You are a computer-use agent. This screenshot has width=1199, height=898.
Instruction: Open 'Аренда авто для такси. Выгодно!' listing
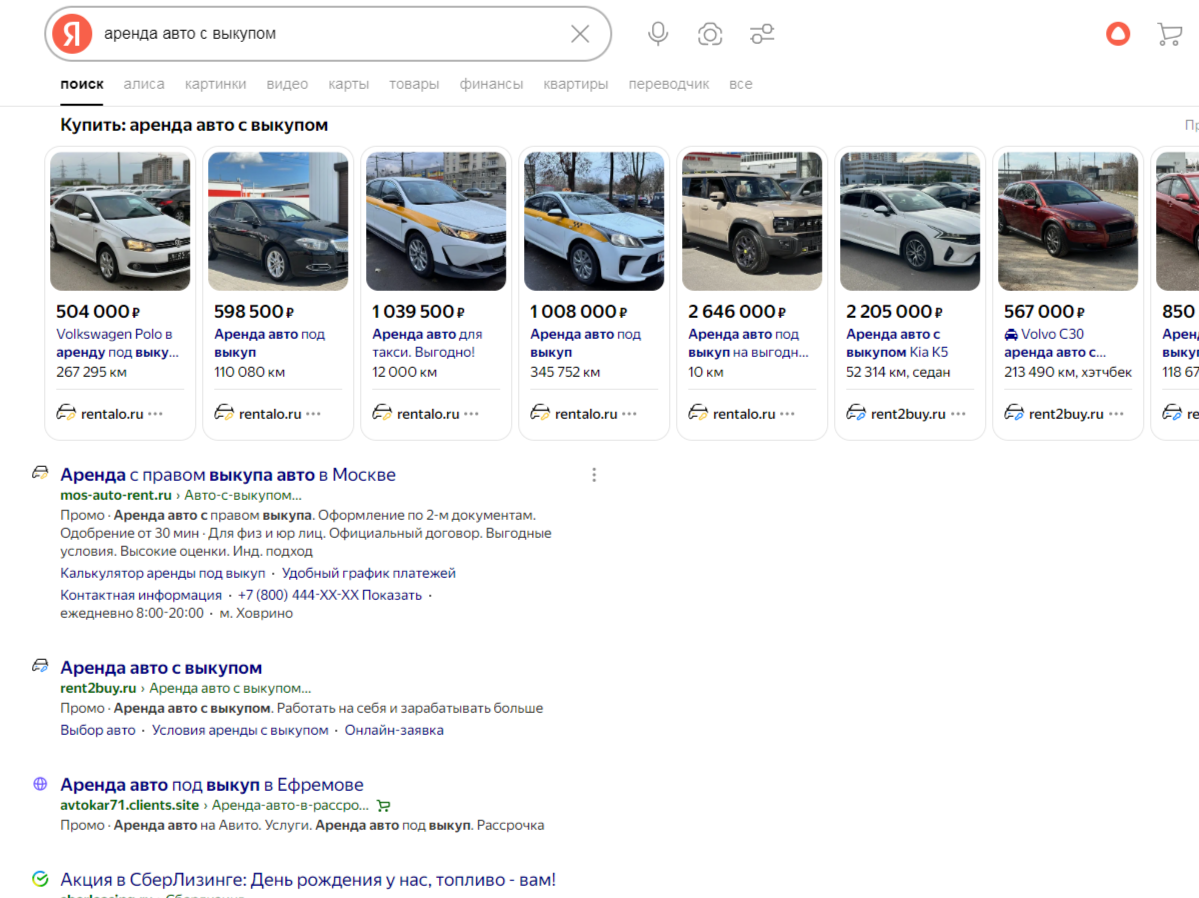pyautogui.click(x=427, y=343)
